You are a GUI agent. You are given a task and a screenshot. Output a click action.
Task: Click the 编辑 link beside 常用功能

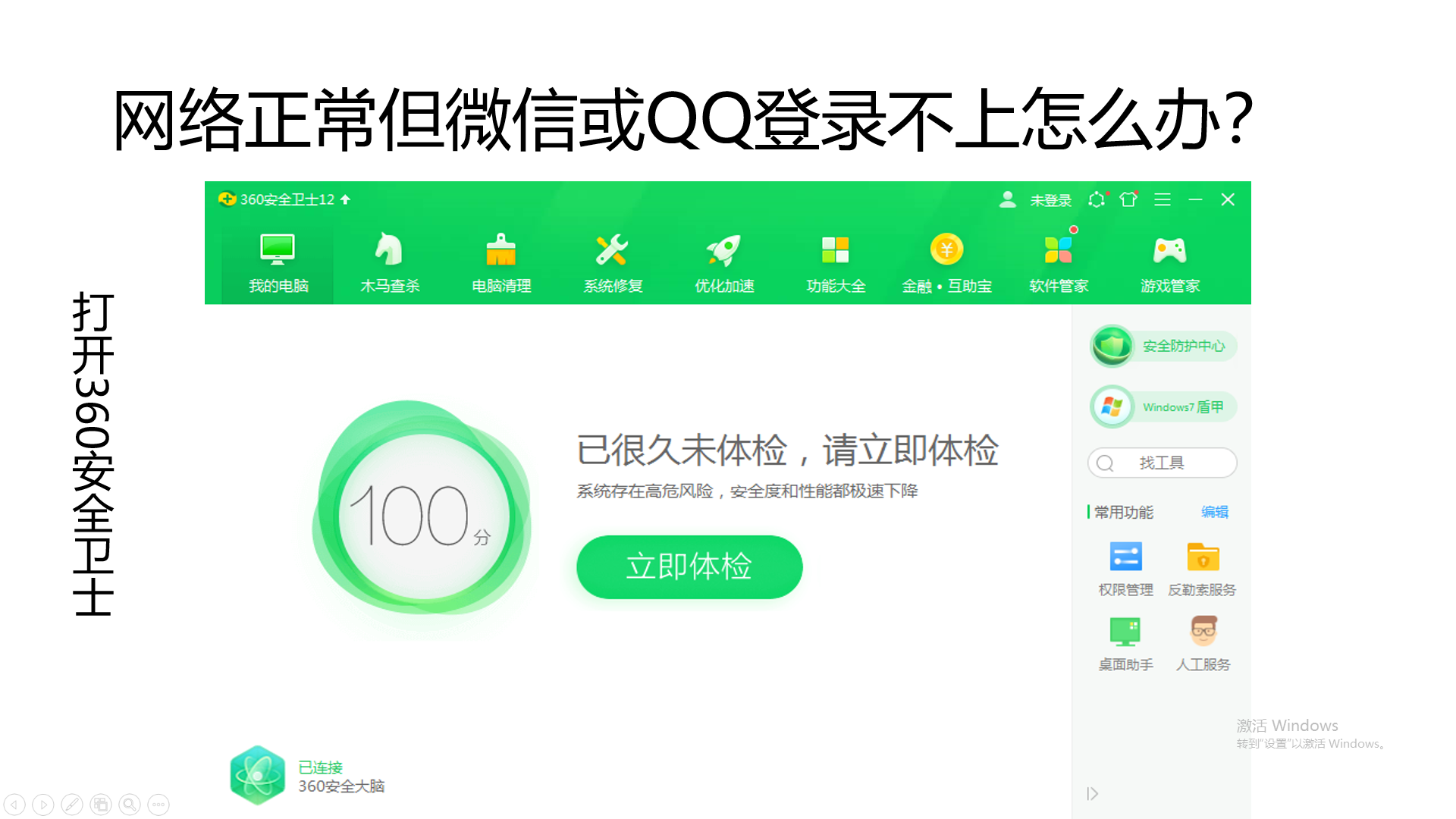pos(1214,512)
